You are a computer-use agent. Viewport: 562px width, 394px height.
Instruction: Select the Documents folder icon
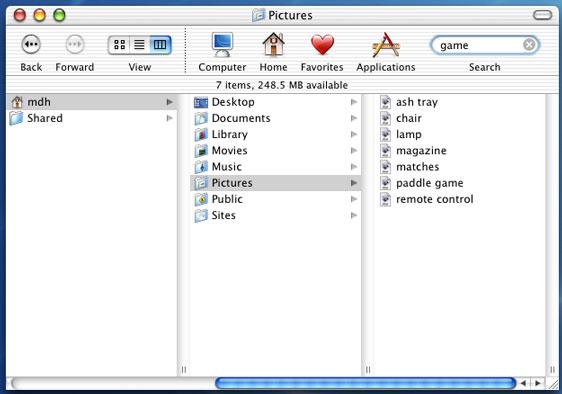tap(201, 118)
